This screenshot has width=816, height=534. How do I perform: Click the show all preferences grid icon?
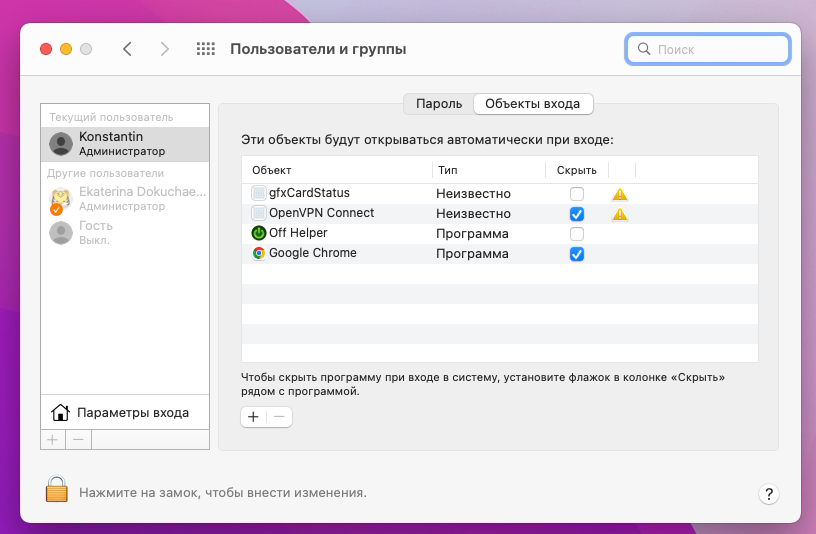pyautogui.click(x=206, y=49)
